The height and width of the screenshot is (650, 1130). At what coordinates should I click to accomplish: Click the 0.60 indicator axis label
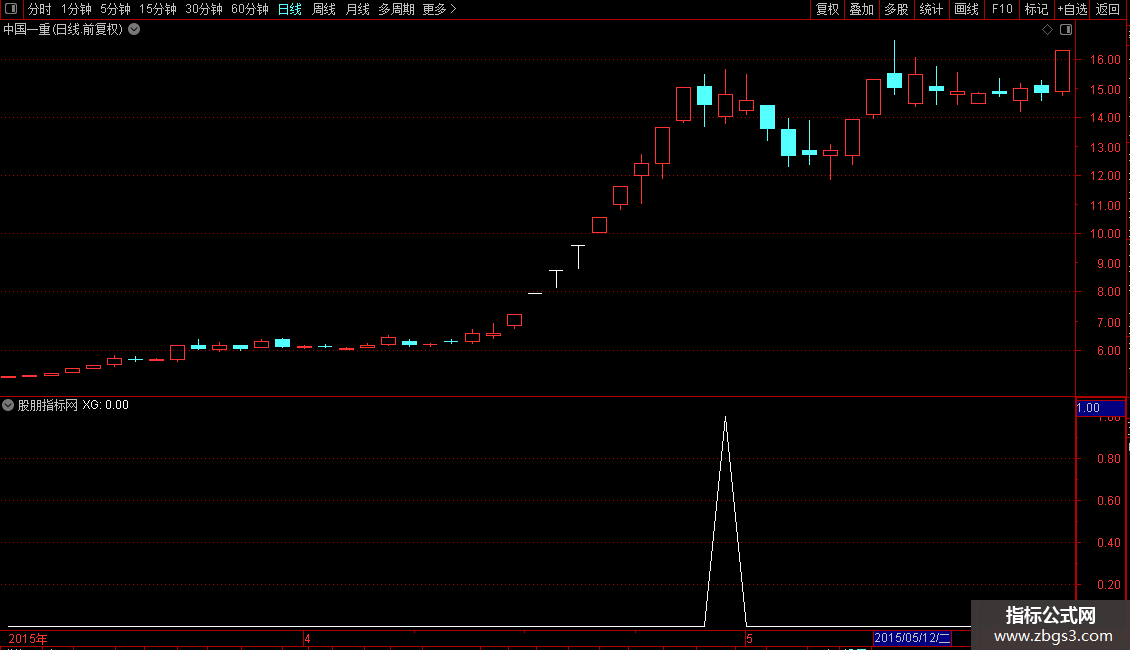[x=1108, y=500]
